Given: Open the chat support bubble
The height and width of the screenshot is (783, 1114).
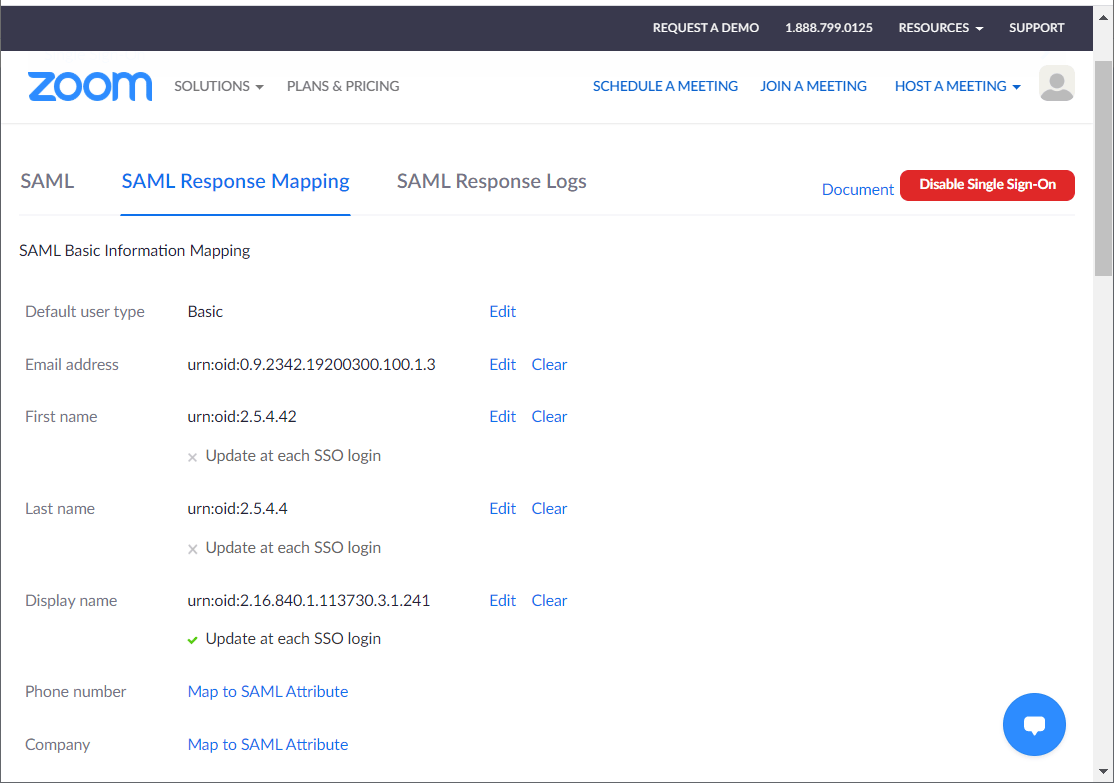Looking at the screenshot, I should click(x=1034, y=724).
